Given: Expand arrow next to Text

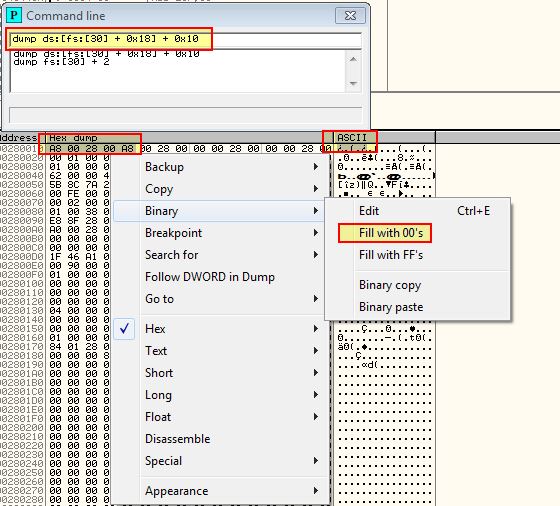Looking at the screenshot, I should pyautogui.click(x=316, y=351).
